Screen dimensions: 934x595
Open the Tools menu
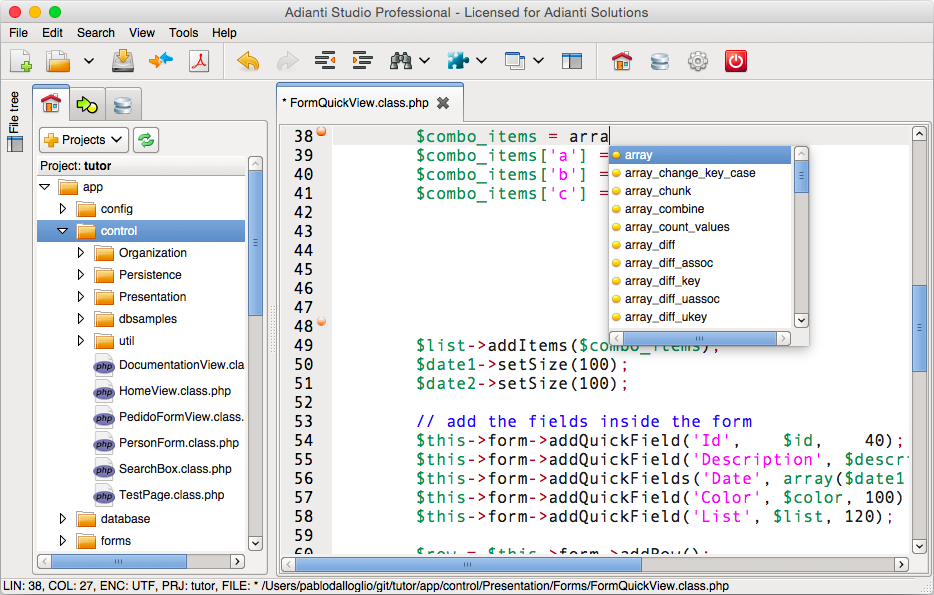coord(183,33)
